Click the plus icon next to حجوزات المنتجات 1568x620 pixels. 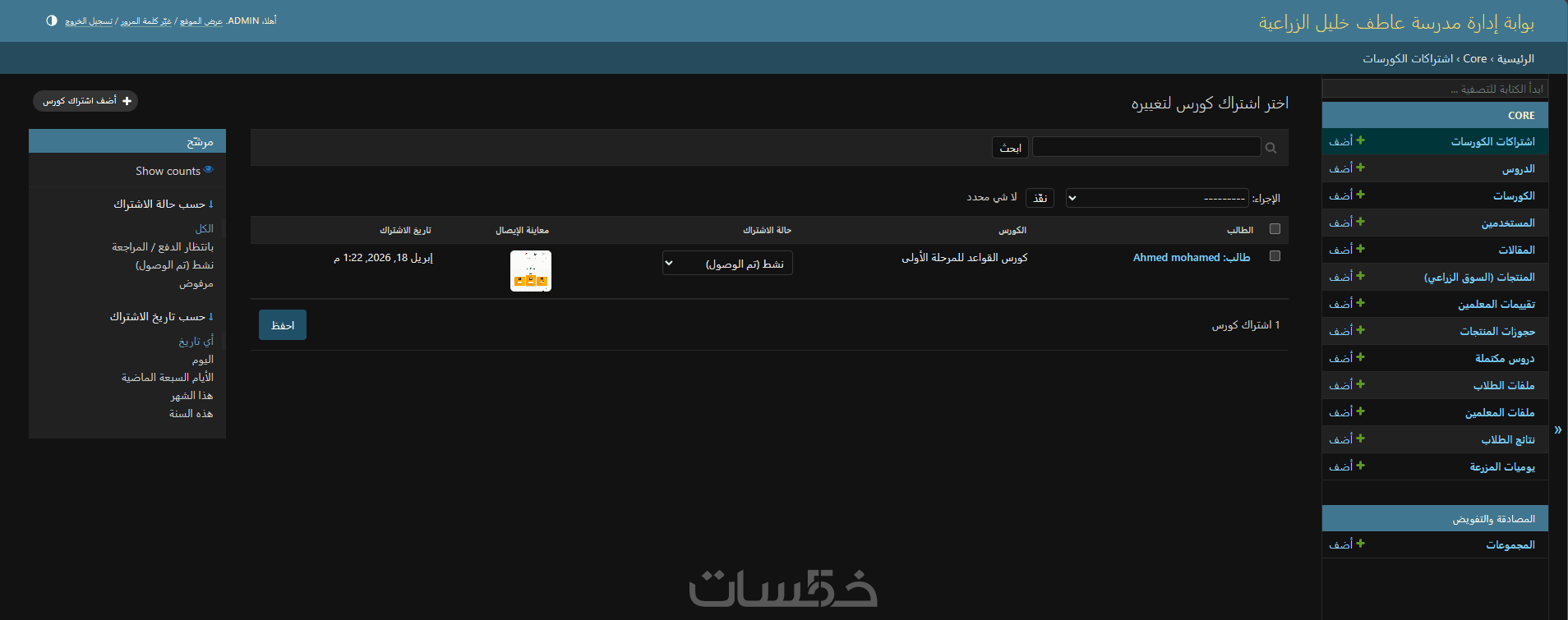click(x=1360, y=330)
